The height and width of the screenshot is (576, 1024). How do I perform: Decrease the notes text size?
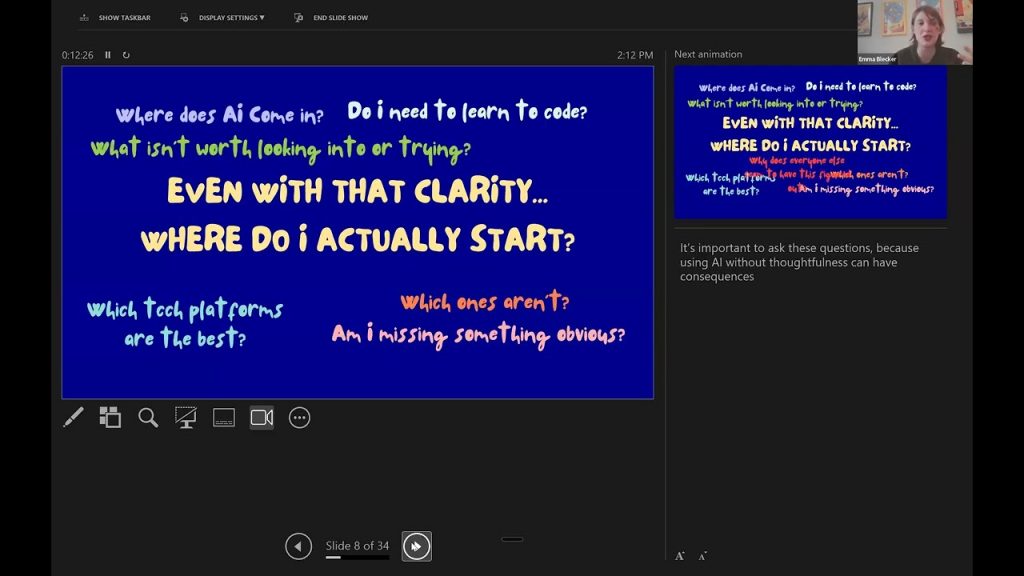point(702,556)
